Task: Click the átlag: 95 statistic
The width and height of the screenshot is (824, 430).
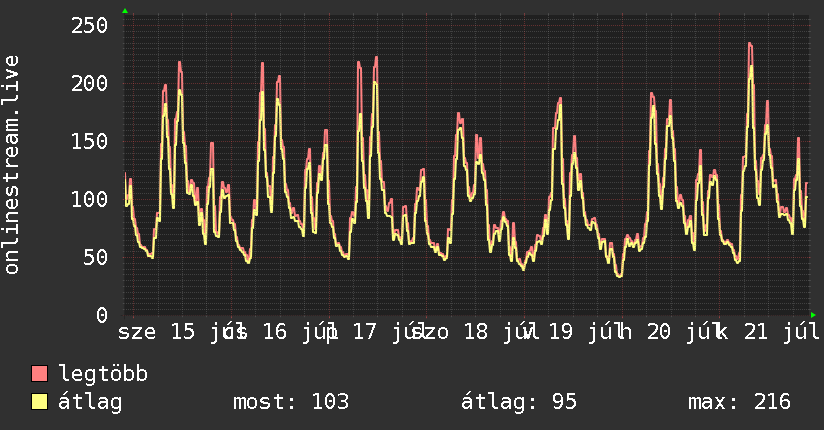Action: [x=519, y=402]
